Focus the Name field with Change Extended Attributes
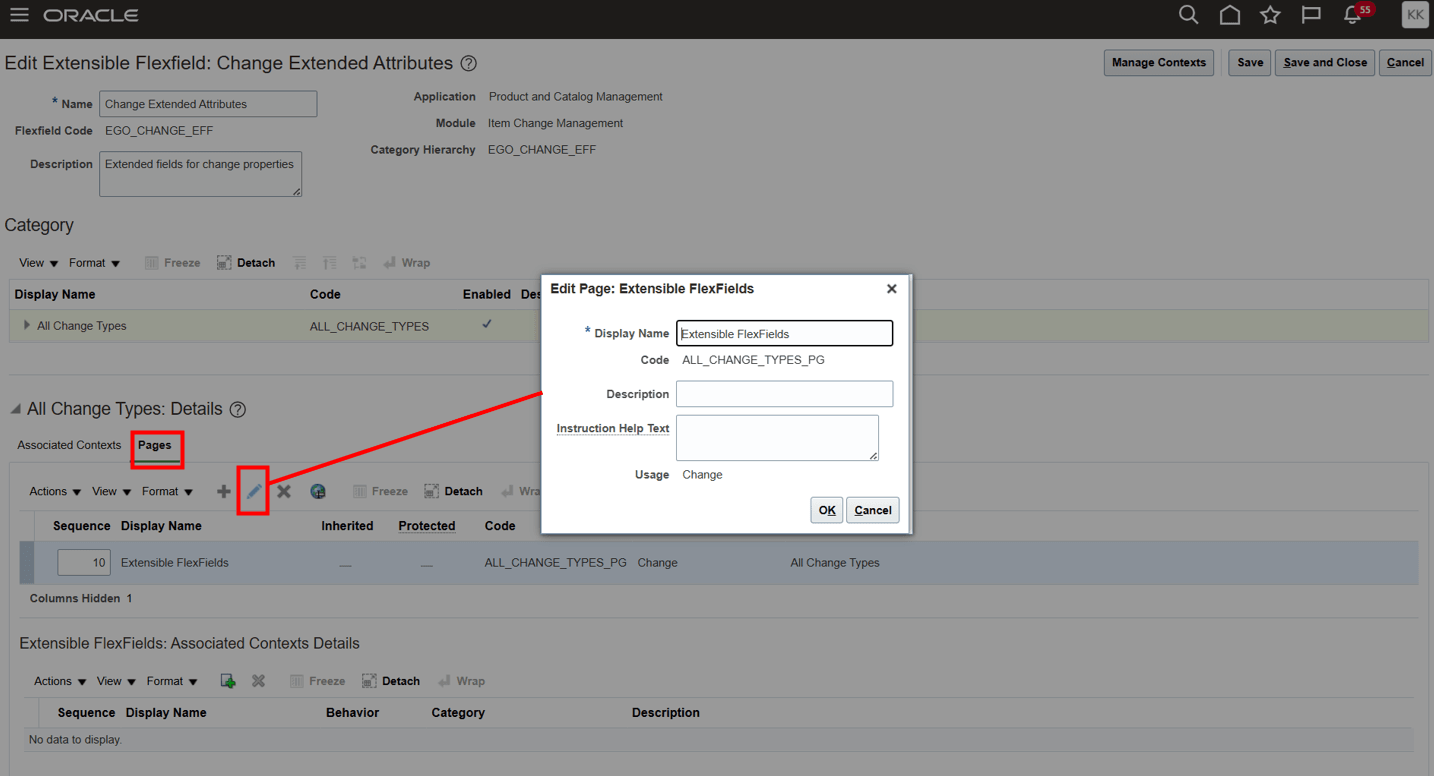The width and height of the screenshot is (1434, 776). (x=208, y=104)
